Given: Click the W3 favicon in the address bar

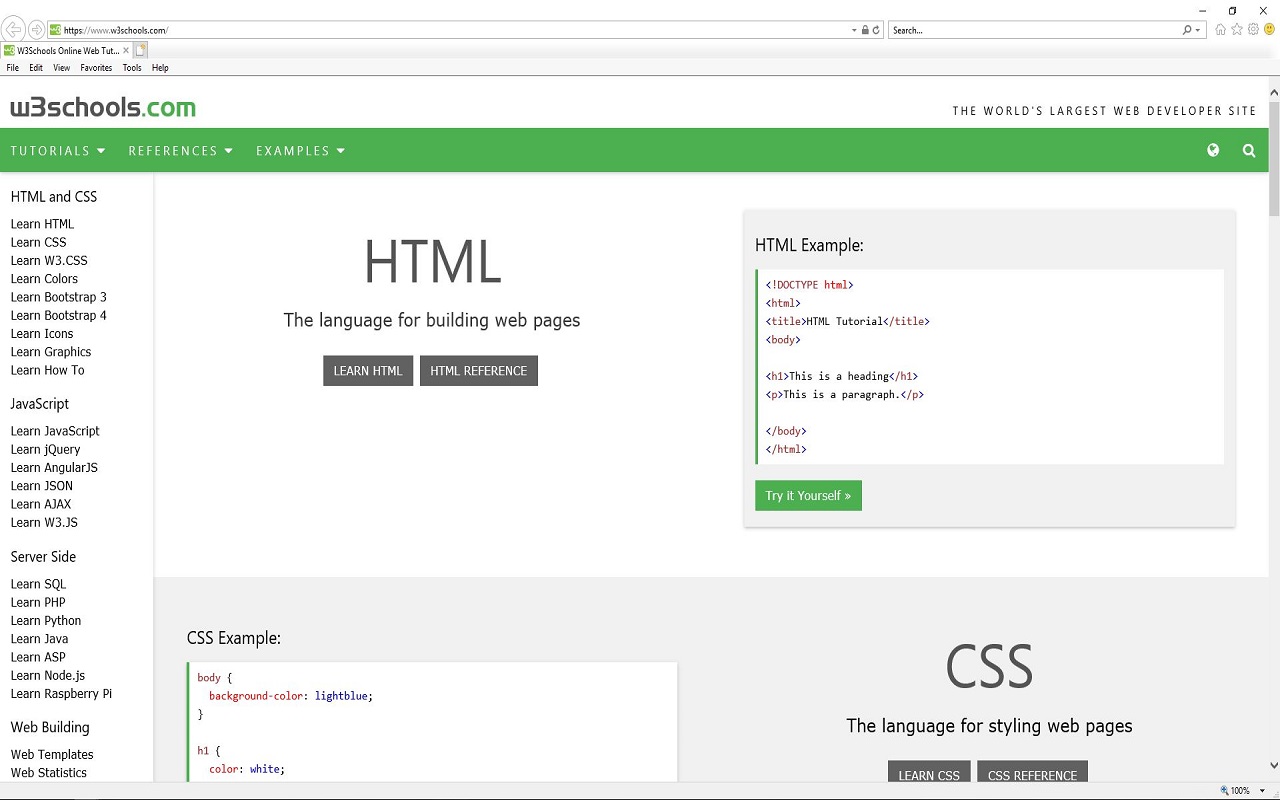Looking at the screenshot, I should [55, 30].
